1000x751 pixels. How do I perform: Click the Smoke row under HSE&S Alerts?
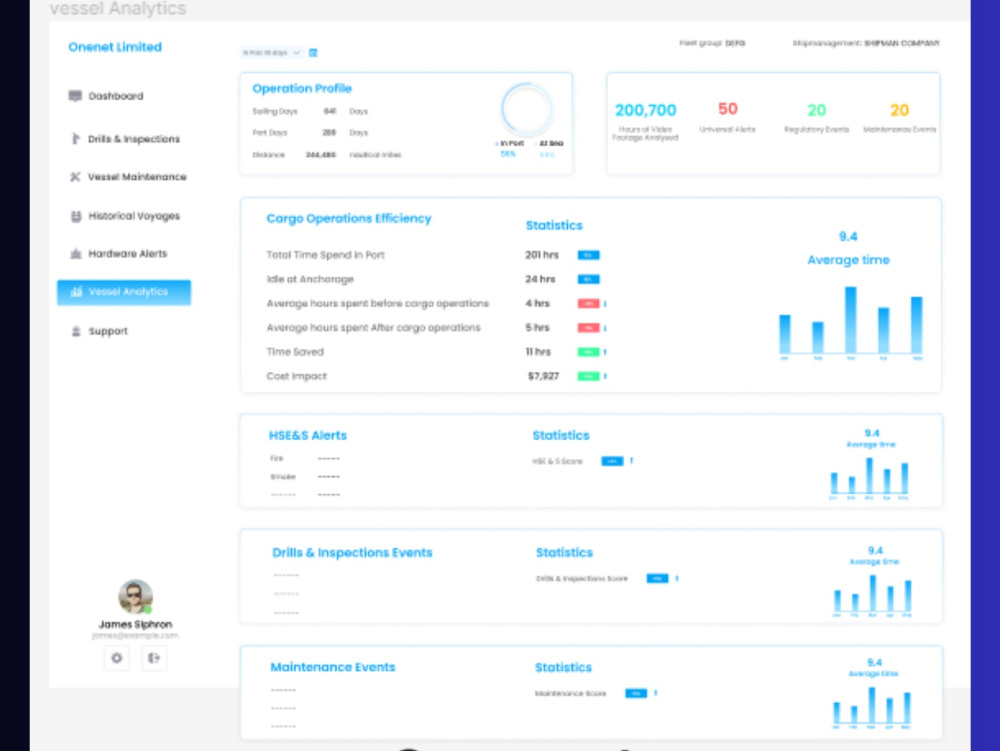(x=305, y=476)
